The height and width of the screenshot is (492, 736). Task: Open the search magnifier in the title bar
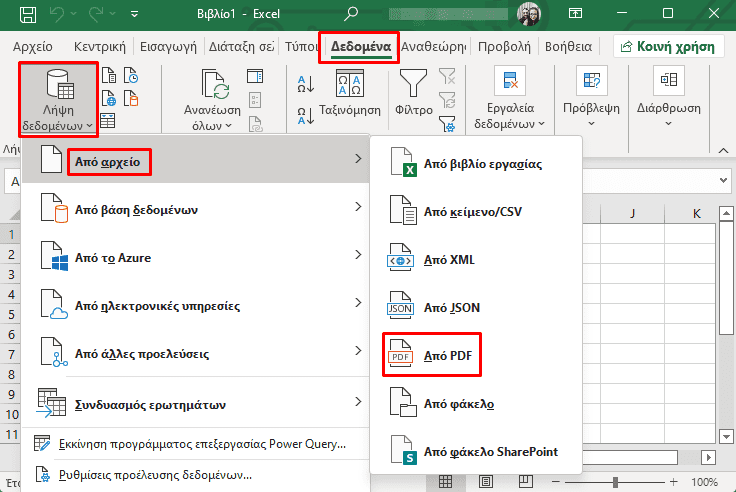pos(351,14)
